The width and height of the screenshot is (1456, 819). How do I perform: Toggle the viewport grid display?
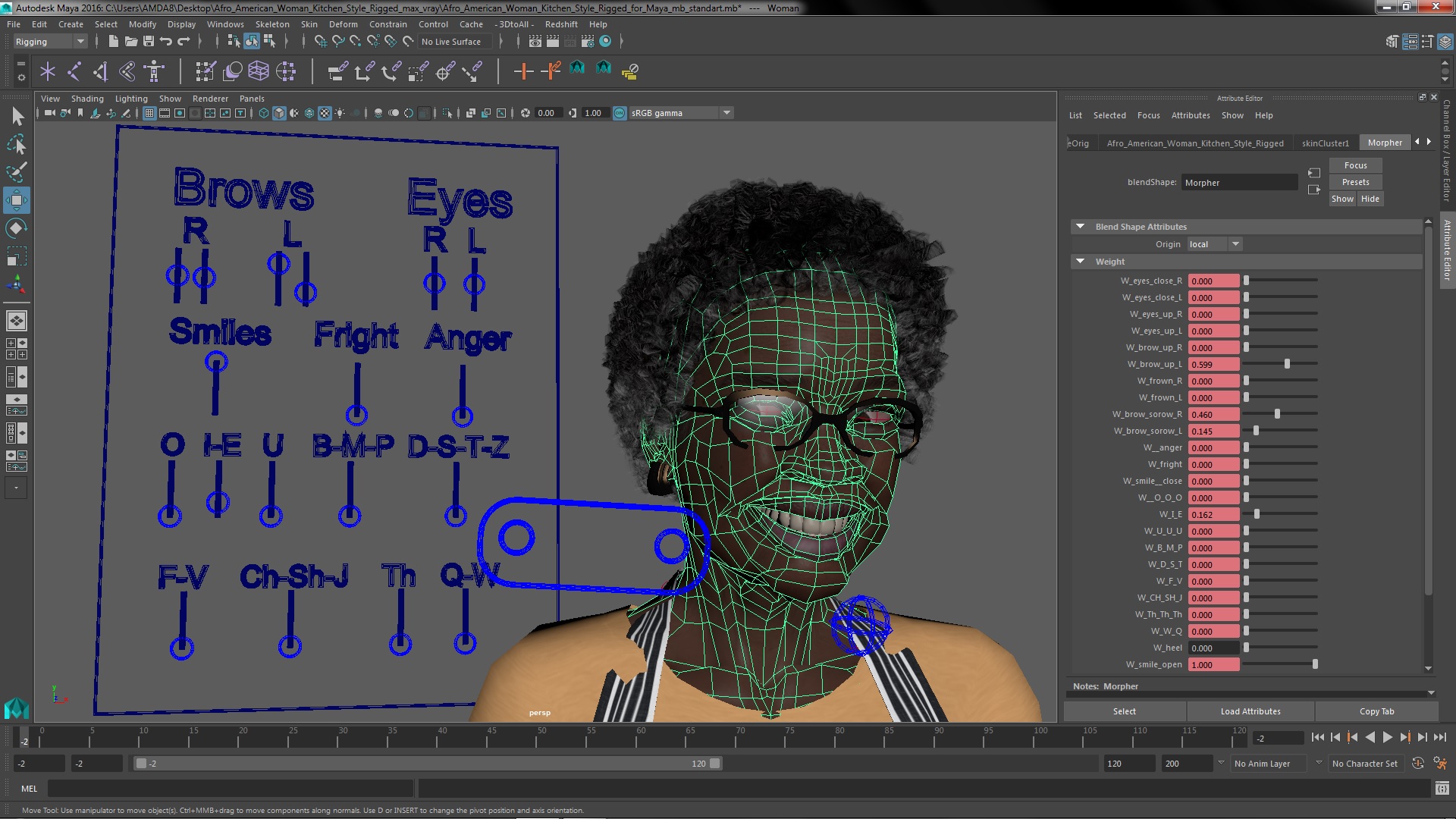point(149,113)
